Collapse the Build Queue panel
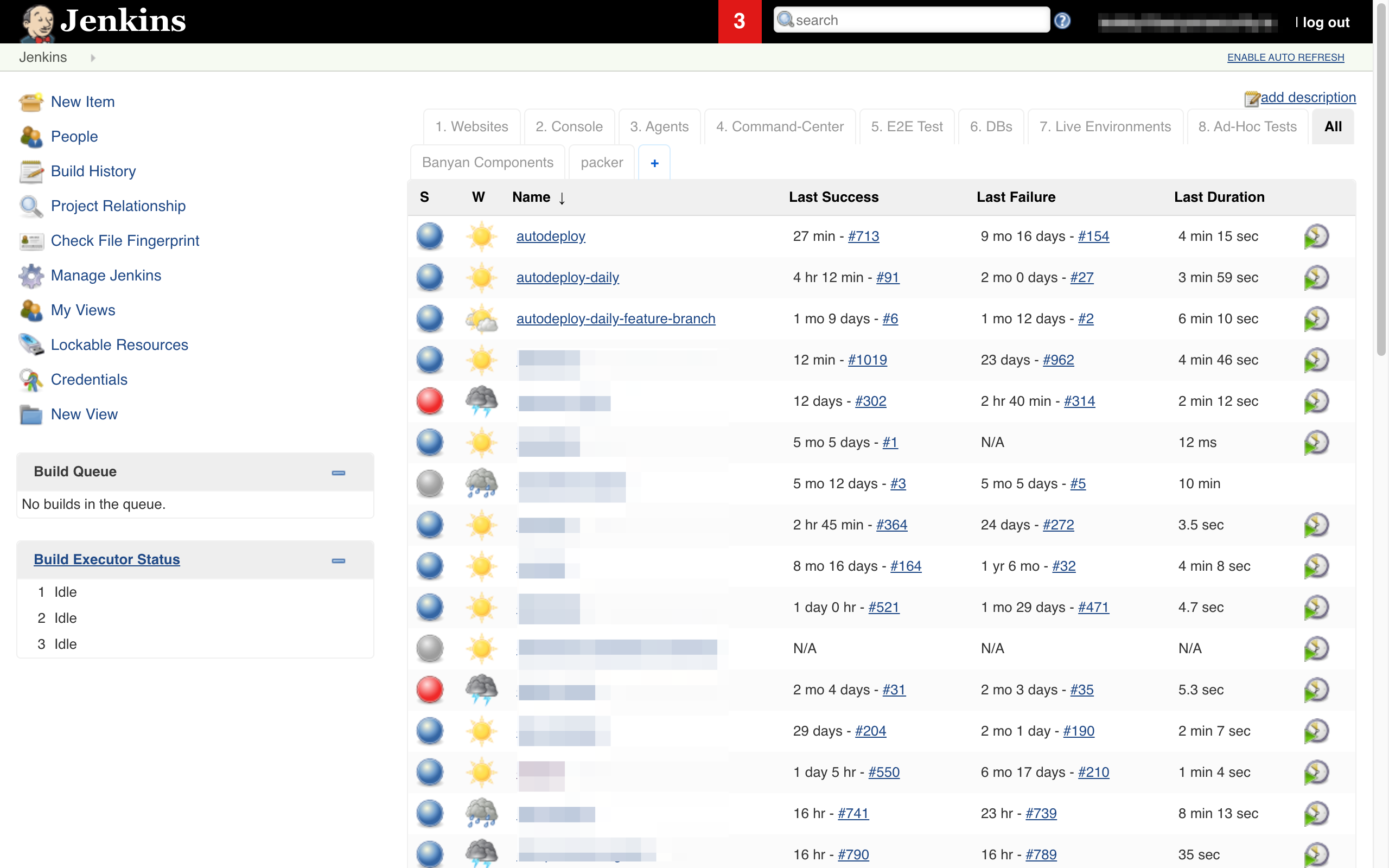1389x868 pixels. tap(338, 473)
